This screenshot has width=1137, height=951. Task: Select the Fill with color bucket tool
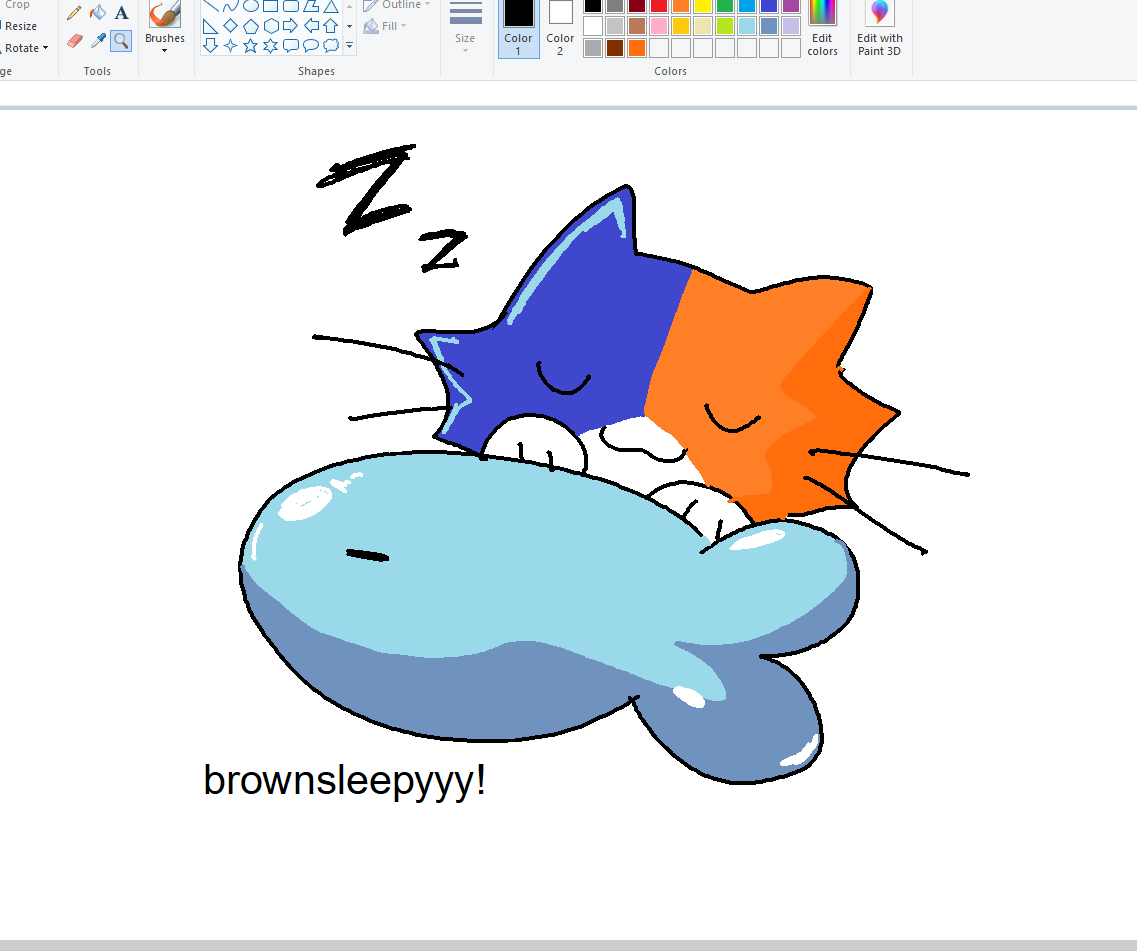coord(98,13)
